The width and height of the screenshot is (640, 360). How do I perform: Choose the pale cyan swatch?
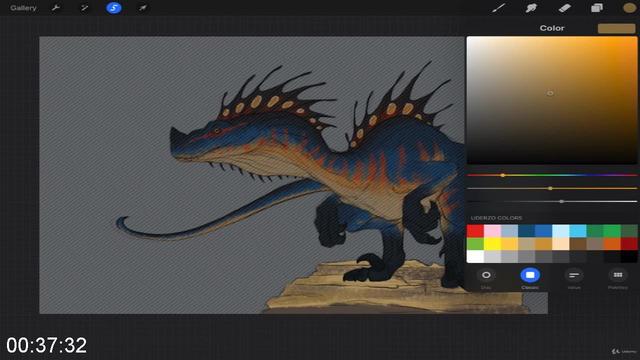click(x=561, y=231)
